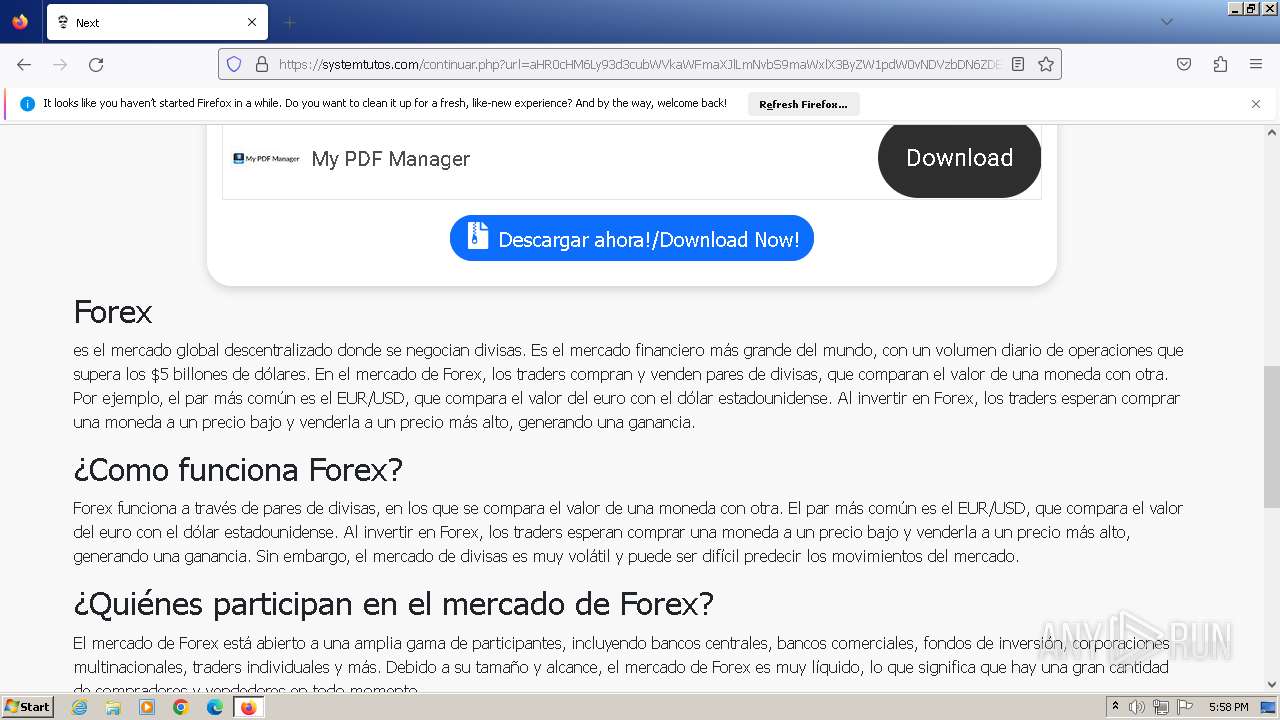Click the 5:58 PM clock
This screenshot has height=720, width=1280.
coord(1228,707)
